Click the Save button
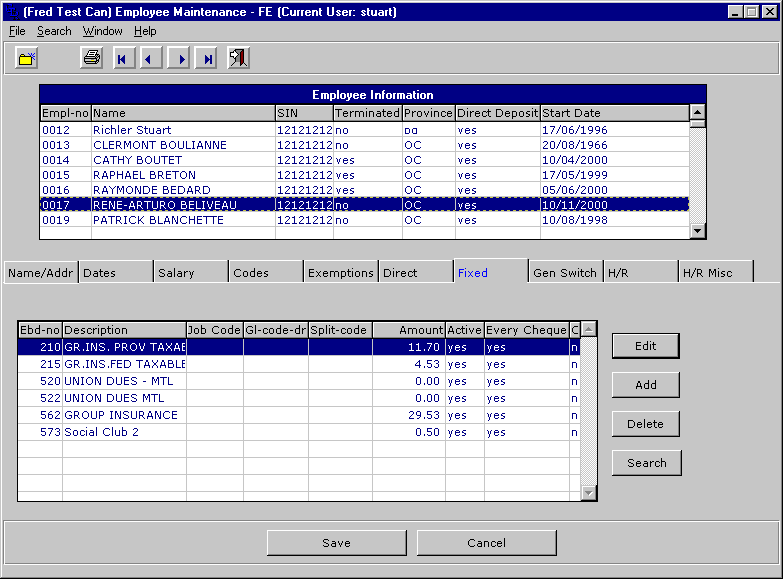The width and height of the screenshot is (783, 579). tap(336, 543)
